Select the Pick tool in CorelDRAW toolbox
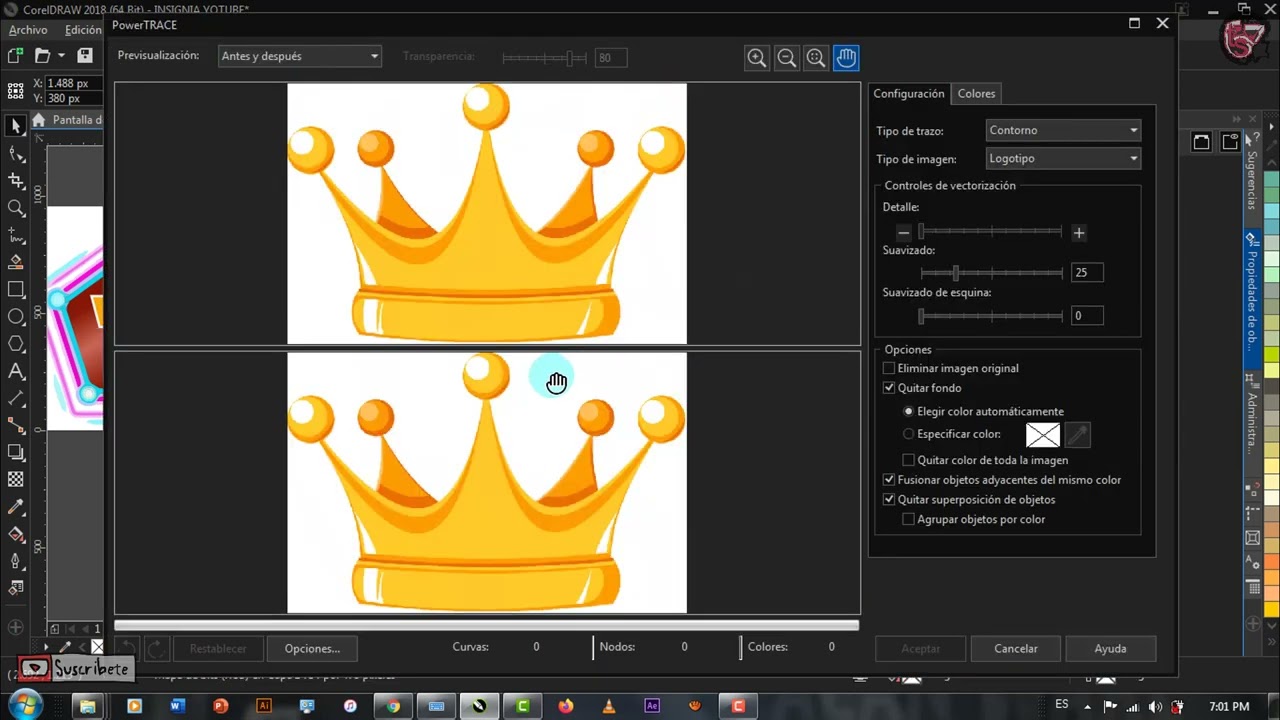1280x720 pixels. pyautogui.click(x=16, y=126)
